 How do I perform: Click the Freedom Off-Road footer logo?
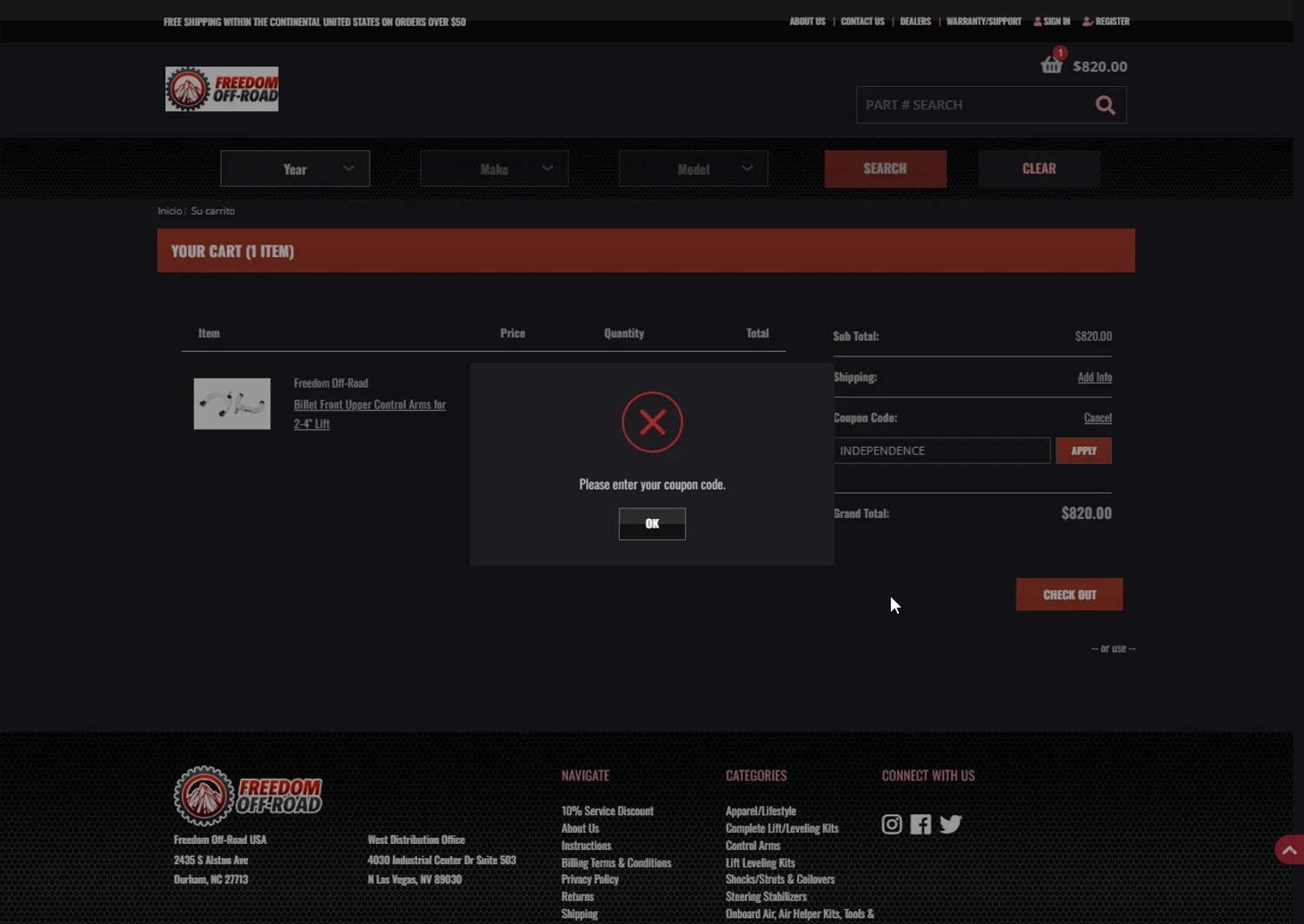(x=248, y=795)
